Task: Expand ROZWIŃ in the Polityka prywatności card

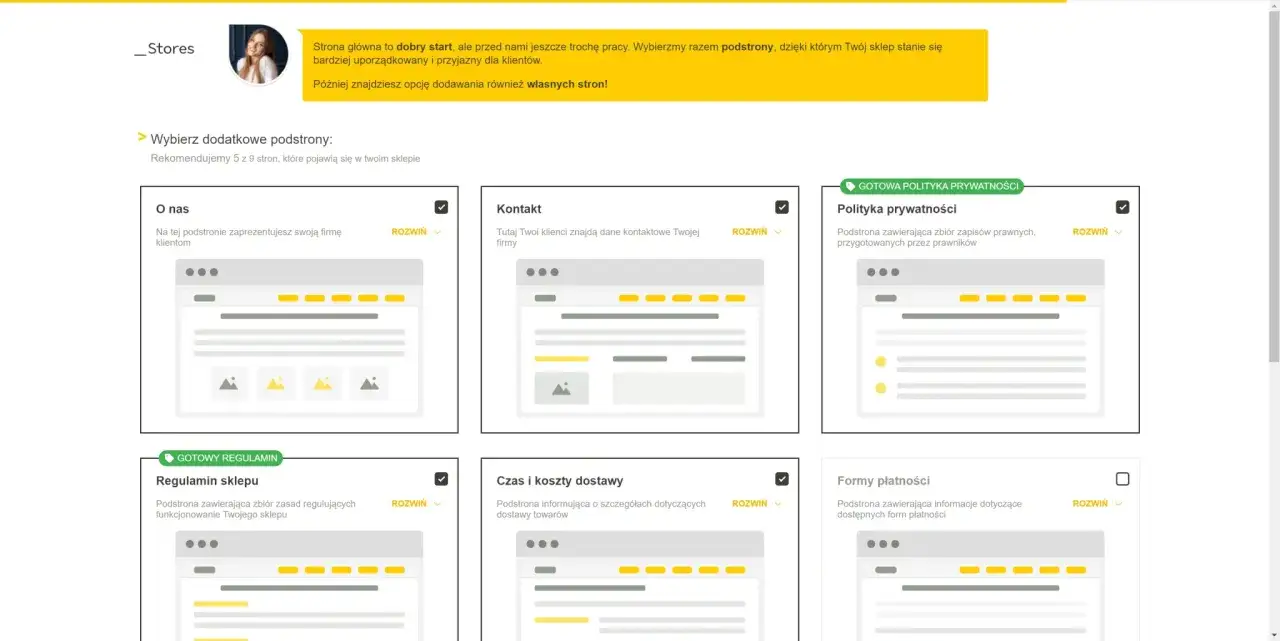Action: click(x=1097, y=232)
